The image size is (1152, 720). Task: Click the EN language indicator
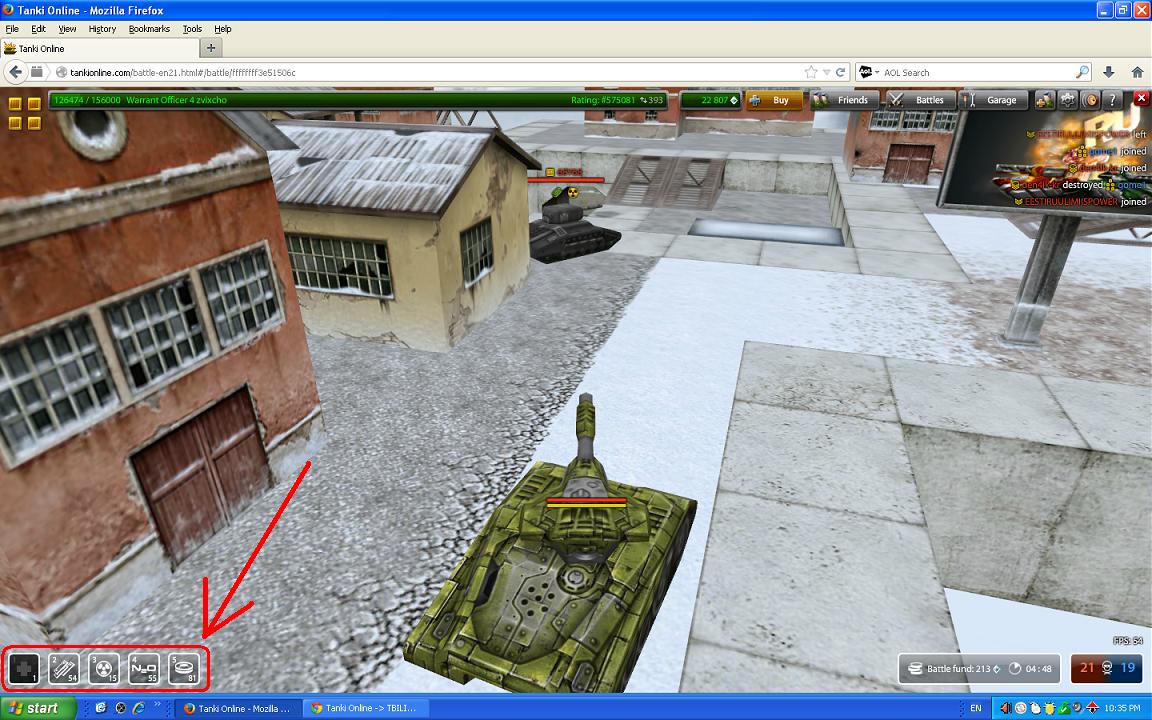976,708
